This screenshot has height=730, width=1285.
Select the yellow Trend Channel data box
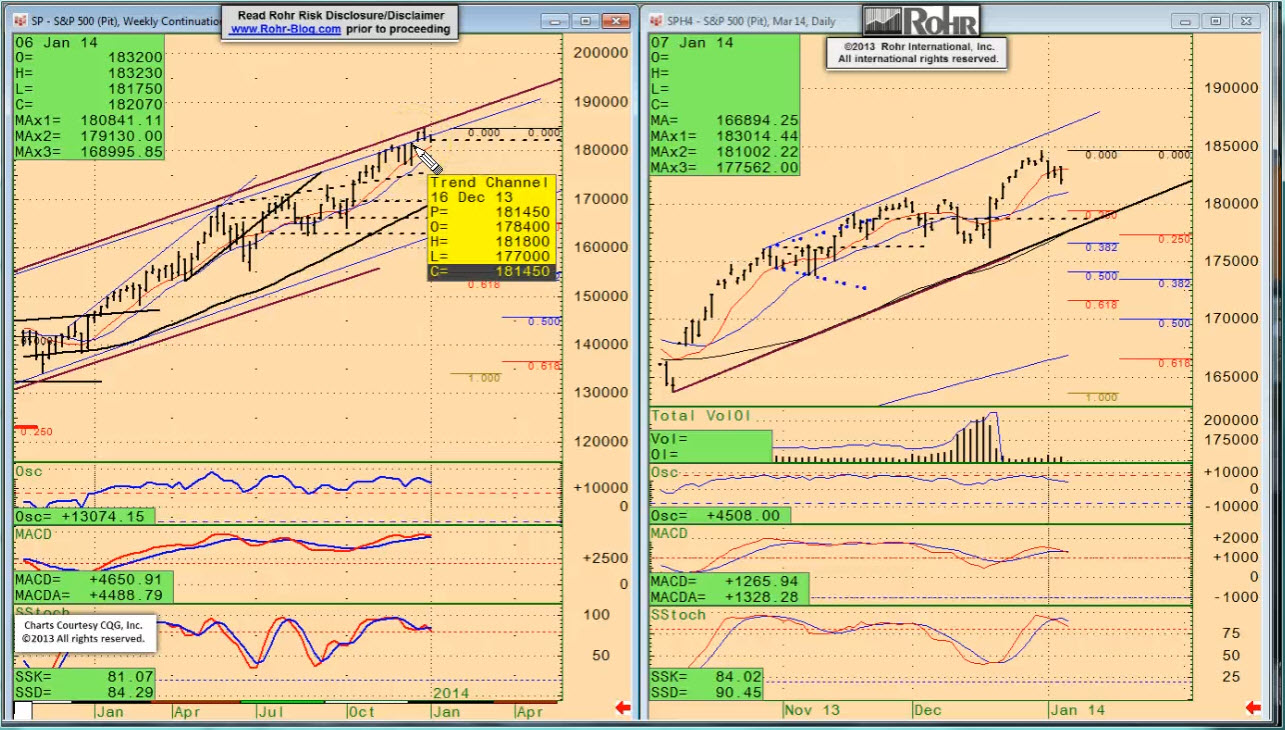[490, 227]
